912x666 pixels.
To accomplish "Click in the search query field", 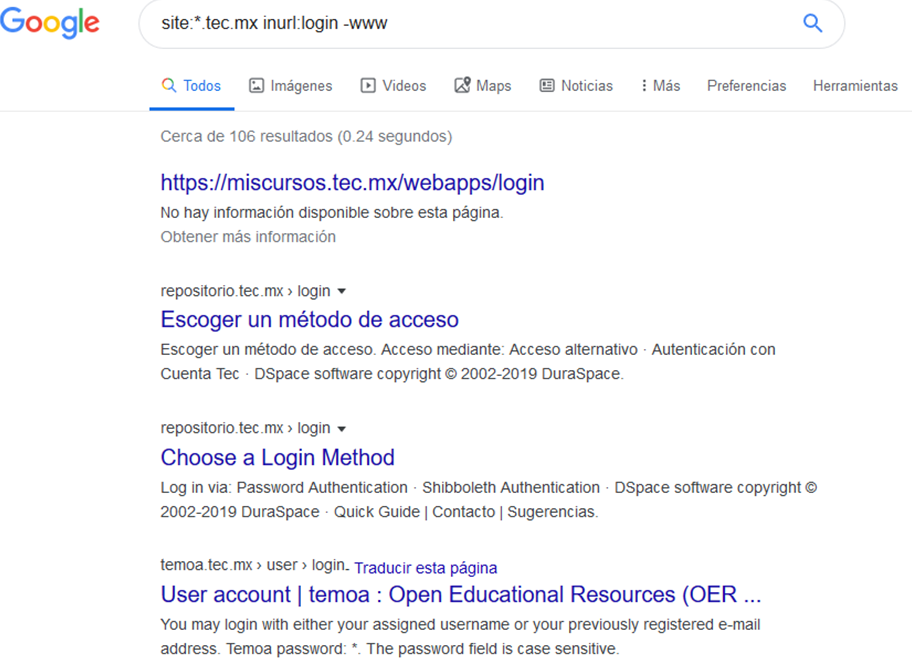I will pyautogui.click(x=470, y=23).
